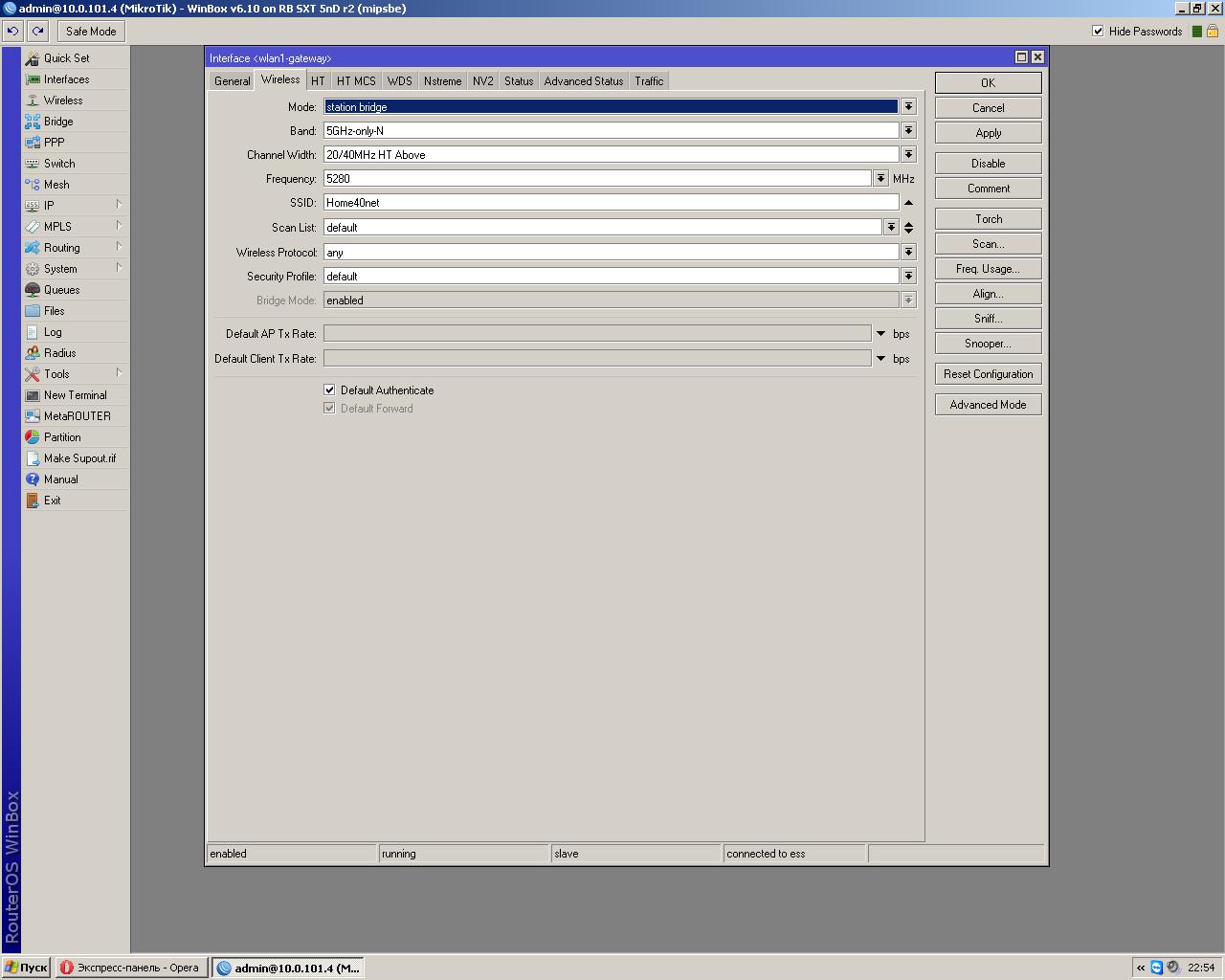Click the Tools icon in the sidebar
This screenshot has width=1225, height=980.
coord(33,374)
